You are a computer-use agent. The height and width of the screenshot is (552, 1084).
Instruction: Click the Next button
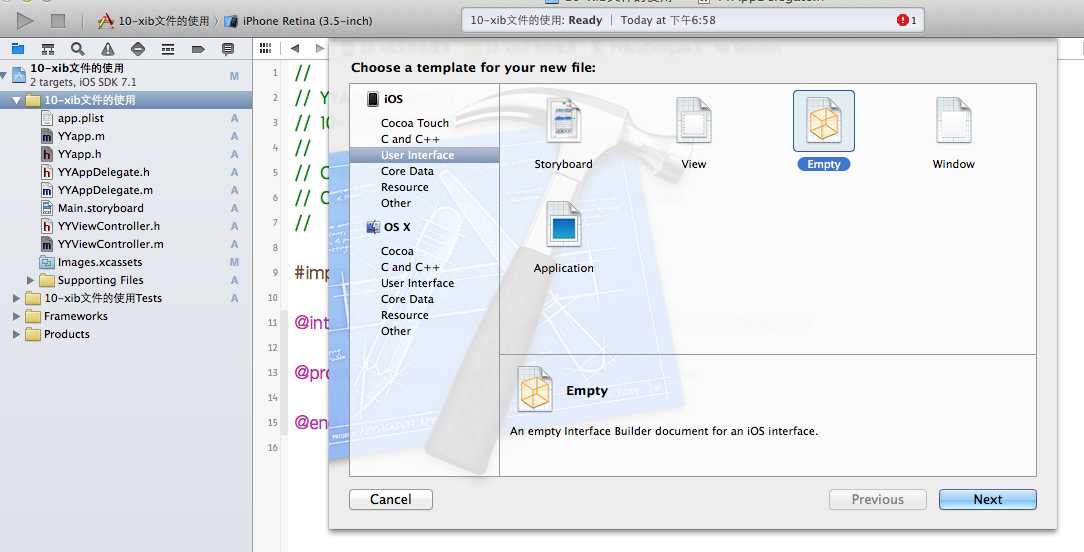tap(987, 499)
